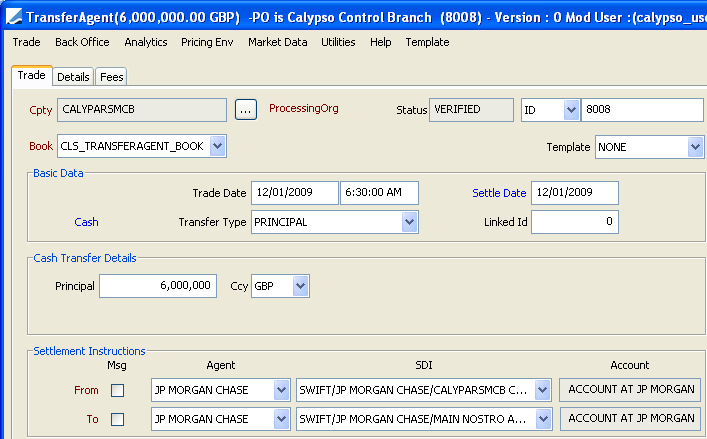
Task: Click the Settle Date field 12/01/2009
Action: coord(574,192)
